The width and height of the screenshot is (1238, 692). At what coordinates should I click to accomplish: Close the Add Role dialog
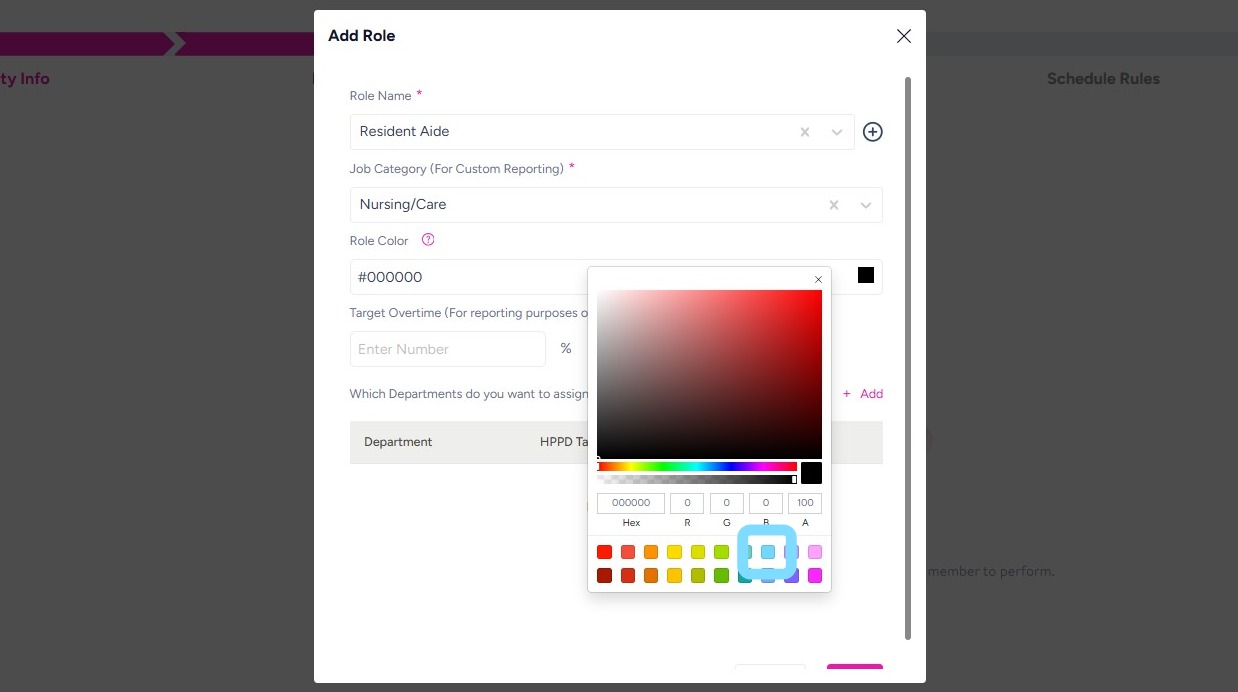click(904, 36)
